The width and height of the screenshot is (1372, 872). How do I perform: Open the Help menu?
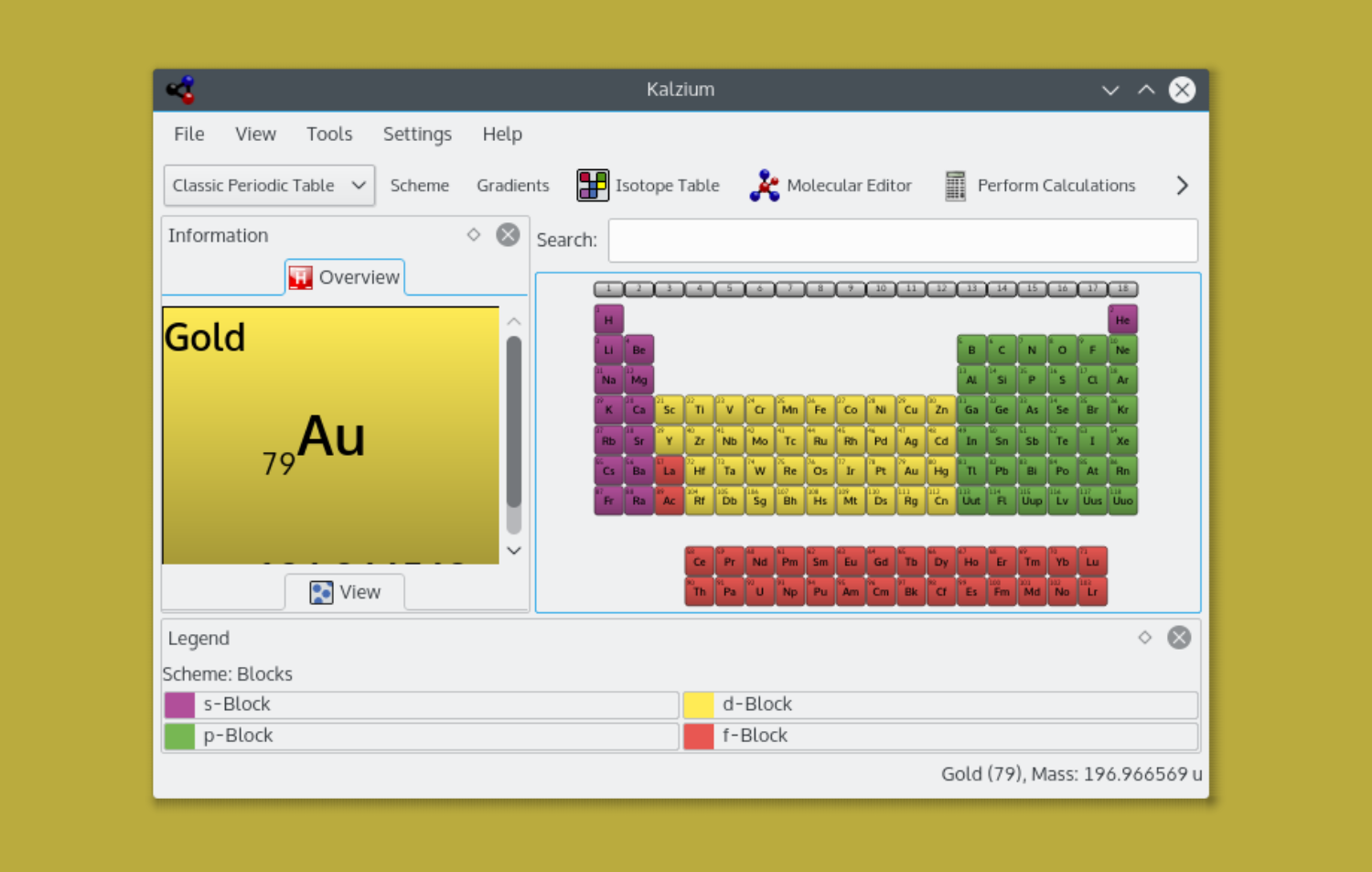point(502,134)
